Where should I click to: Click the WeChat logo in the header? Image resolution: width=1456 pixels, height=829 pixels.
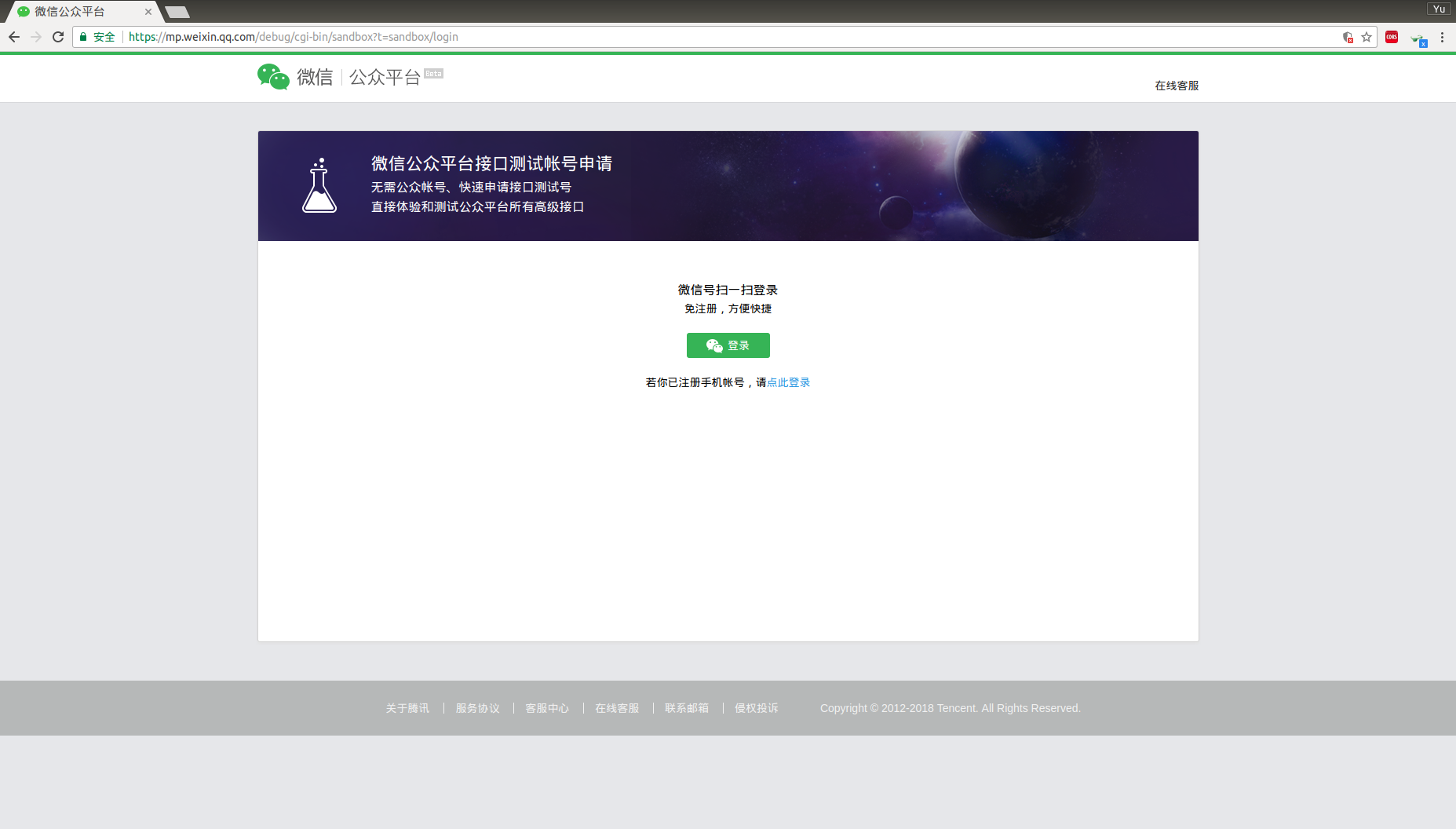click(x=272, y=76)
